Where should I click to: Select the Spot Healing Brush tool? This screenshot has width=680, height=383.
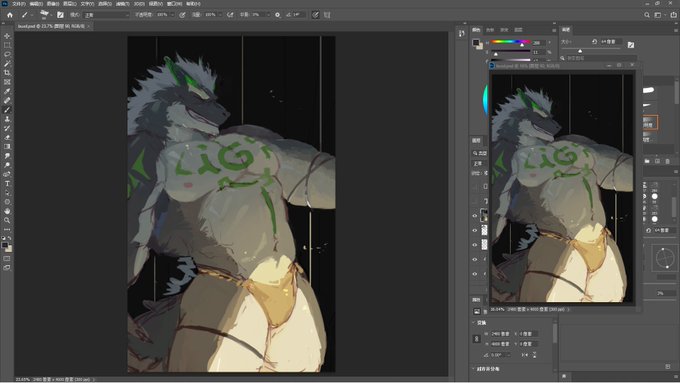[7, 101]
